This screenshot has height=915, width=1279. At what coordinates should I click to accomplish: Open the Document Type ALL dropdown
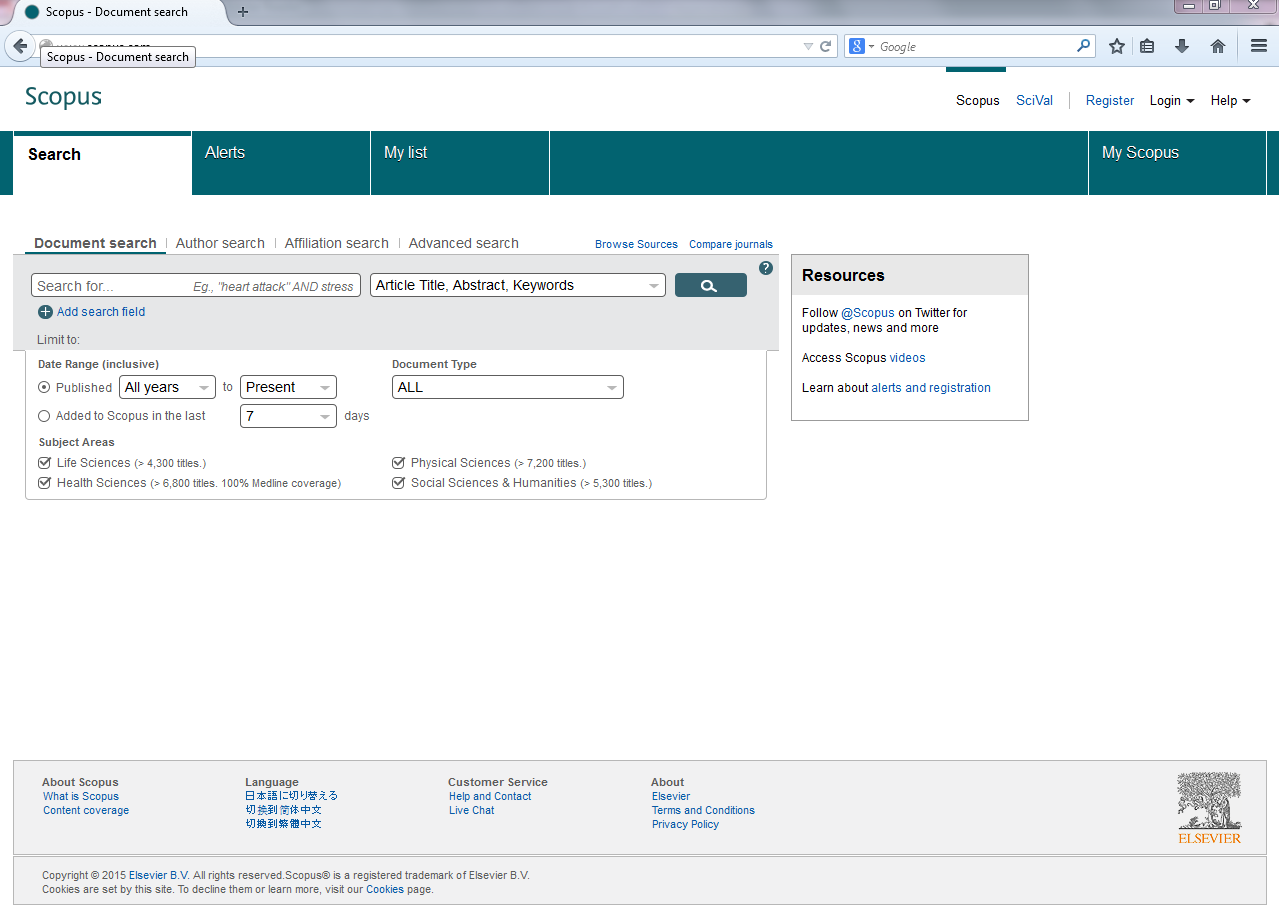pyautogui.click(x=508, y=387)
